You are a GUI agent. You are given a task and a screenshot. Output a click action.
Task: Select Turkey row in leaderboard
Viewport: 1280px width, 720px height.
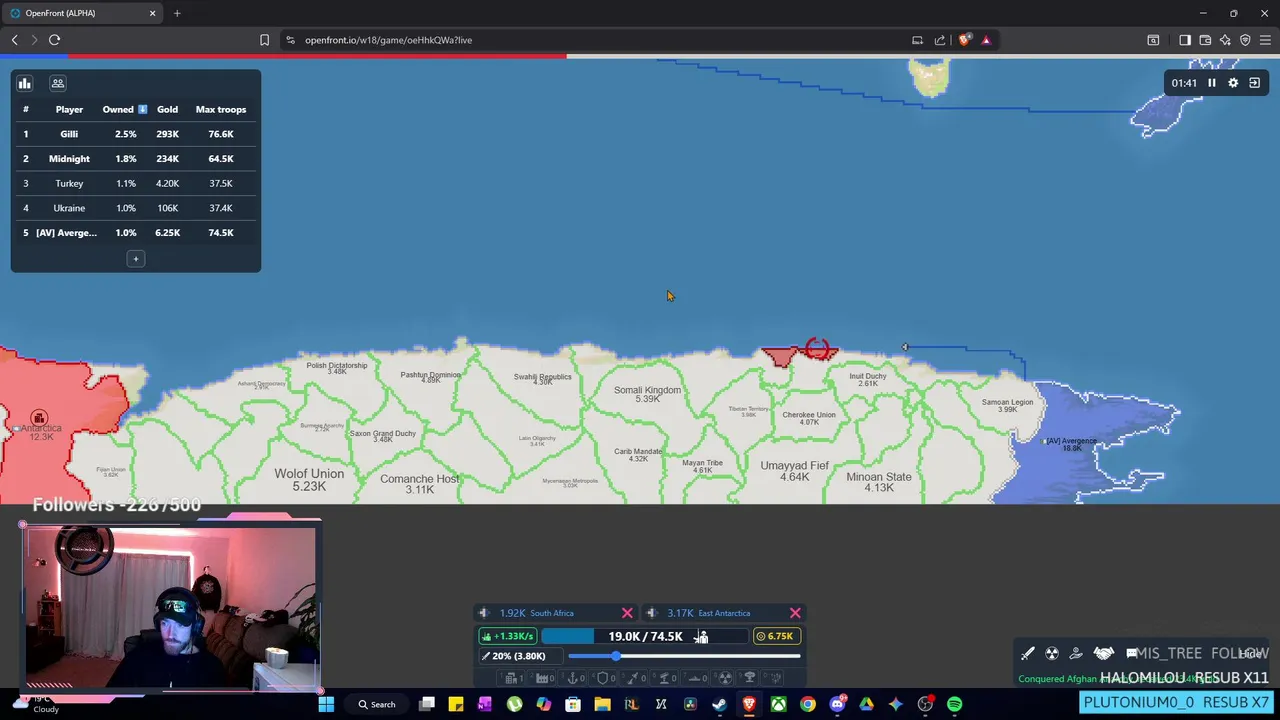[x=136, y=183]
